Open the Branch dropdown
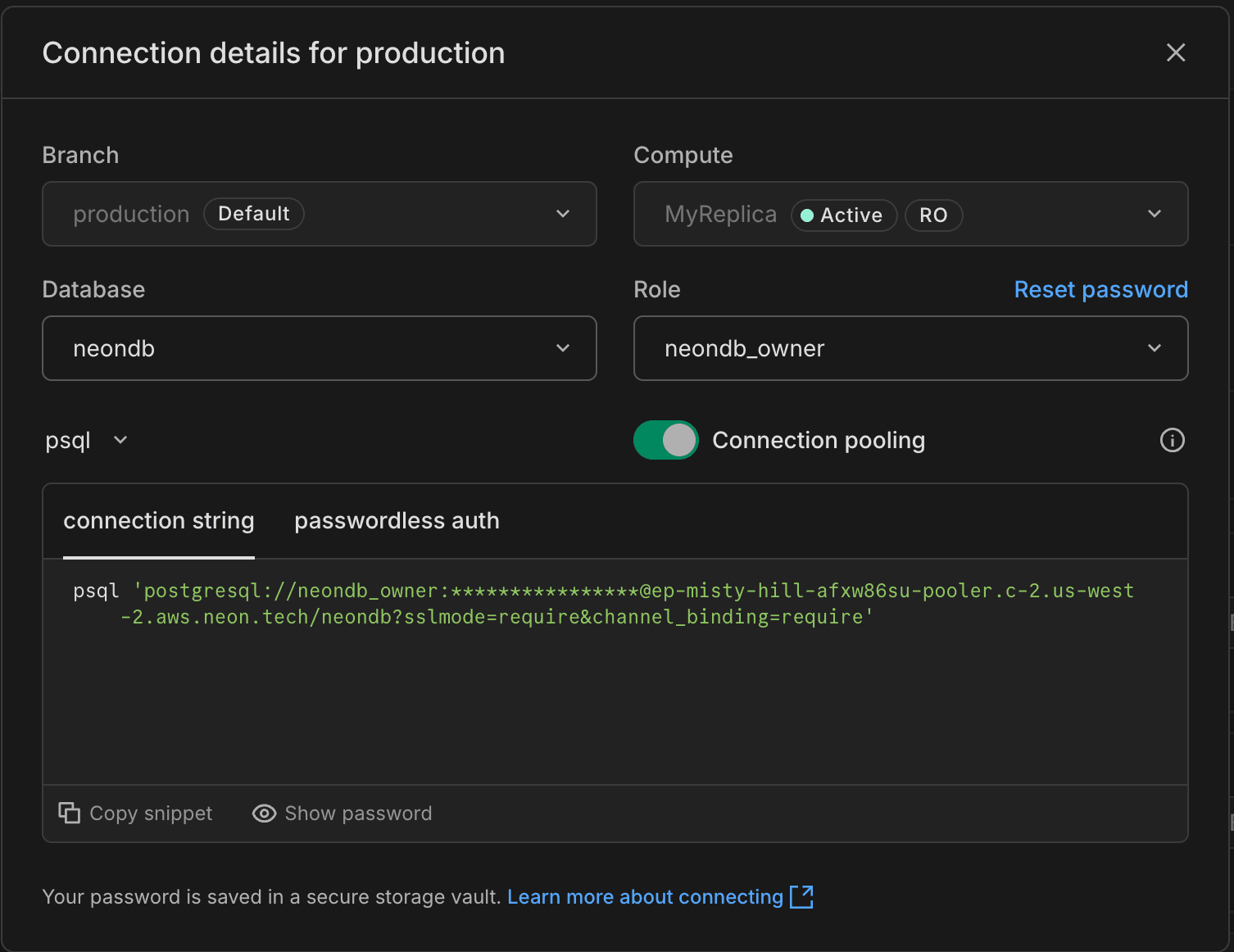 [563, 214]
